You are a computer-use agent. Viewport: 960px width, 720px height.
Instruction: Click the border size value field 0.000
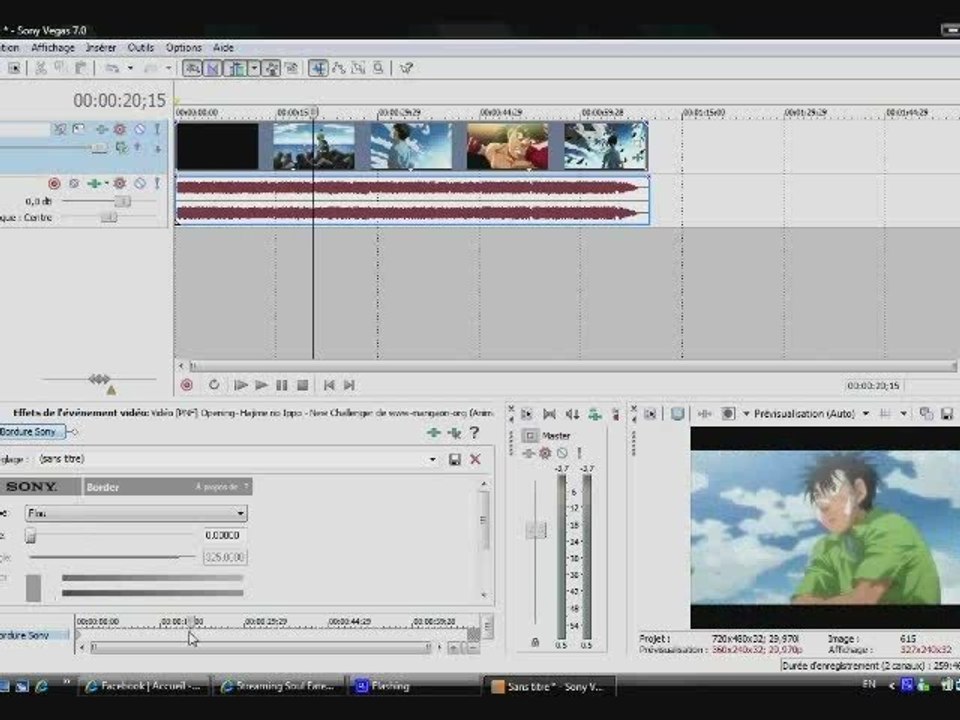click(223, 535)
